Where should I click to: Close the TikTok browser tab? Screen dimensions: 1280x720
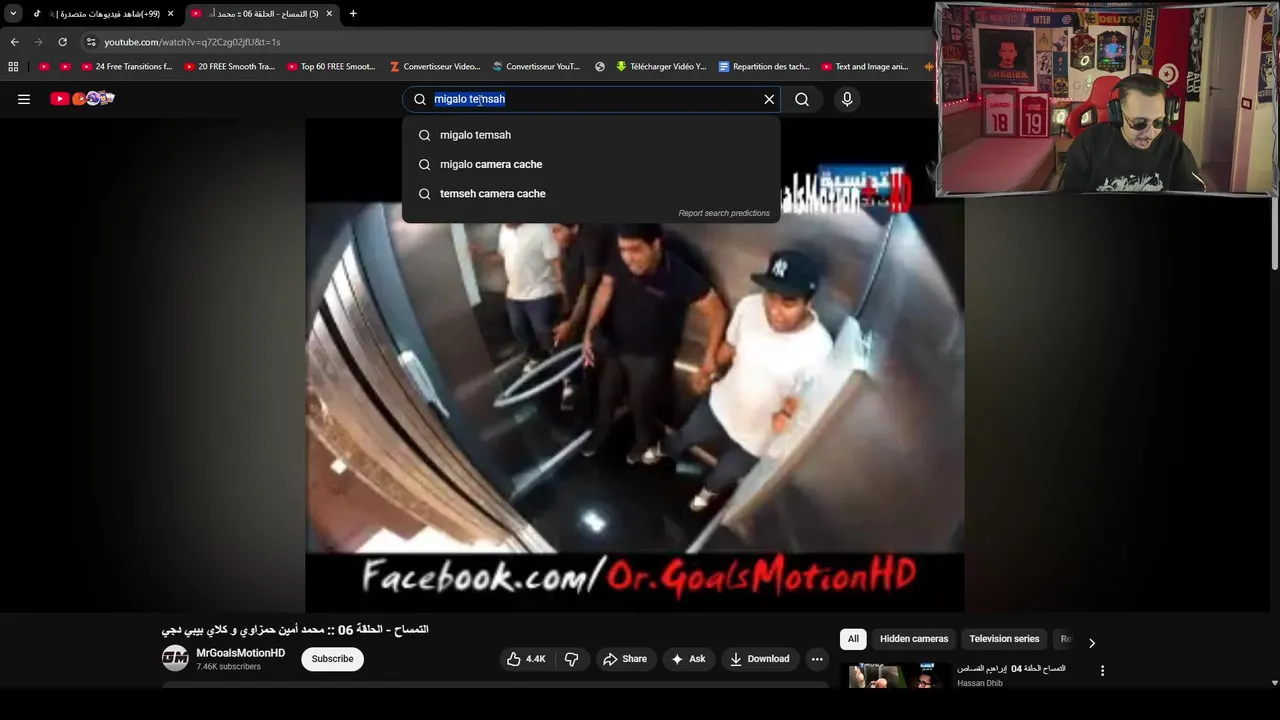tap(171, 14)
